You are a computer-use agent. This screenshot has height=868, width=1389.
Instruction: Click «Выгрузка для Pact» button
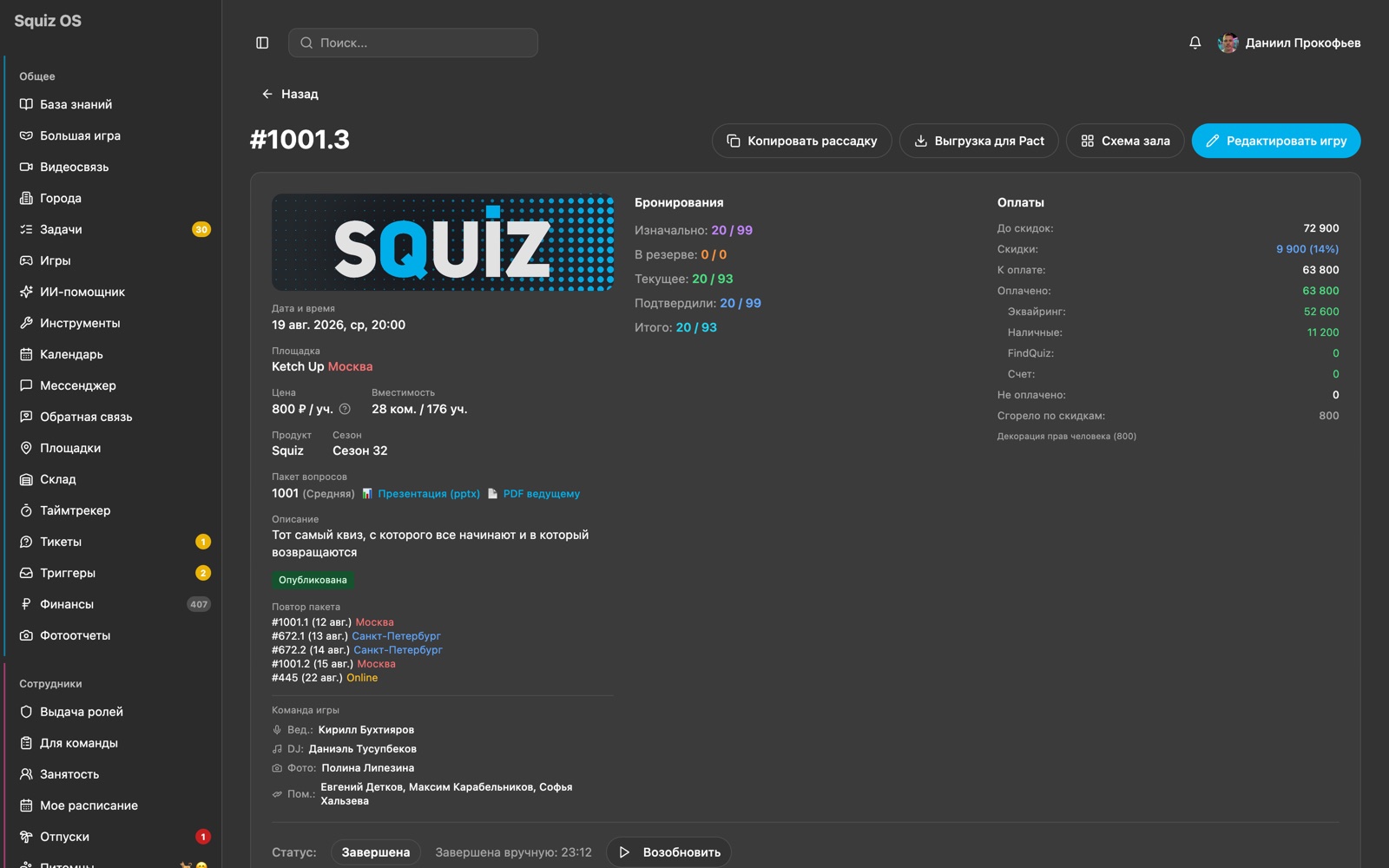(x=979, y=141)
